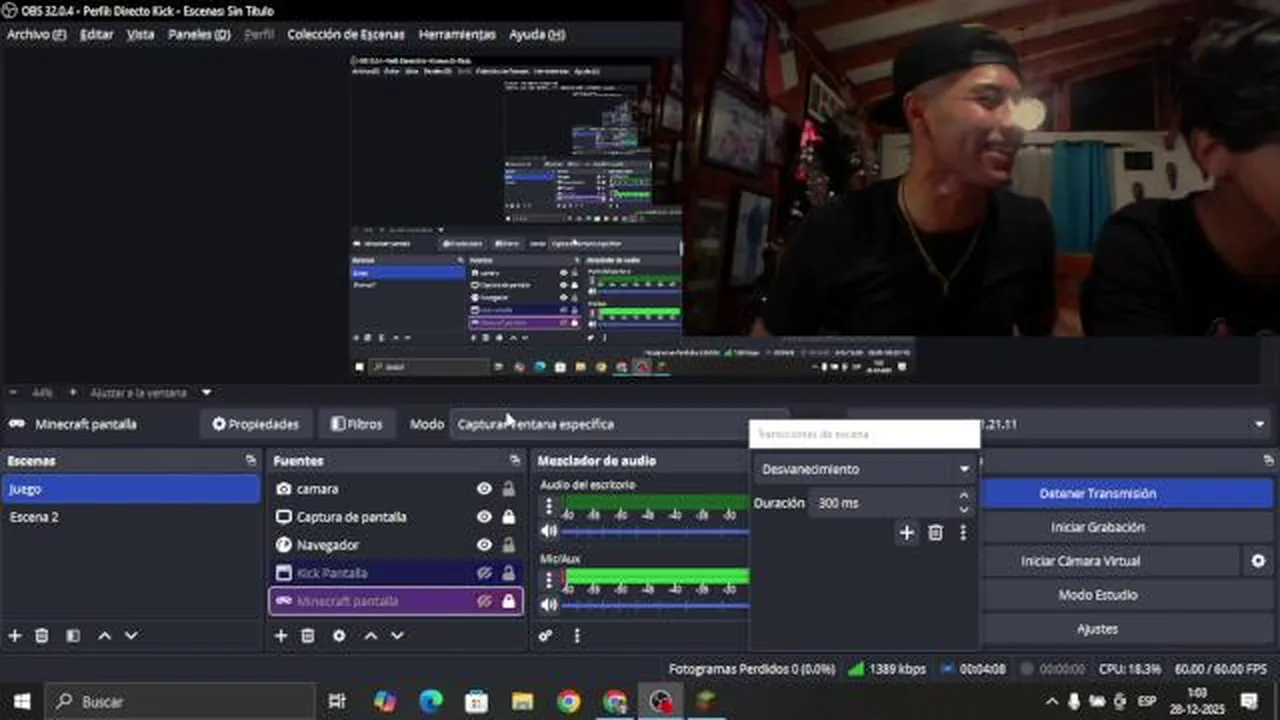Open the window selection dropdown arrow
This screenshot has height=720, width=1280.
coord(1259,424)
